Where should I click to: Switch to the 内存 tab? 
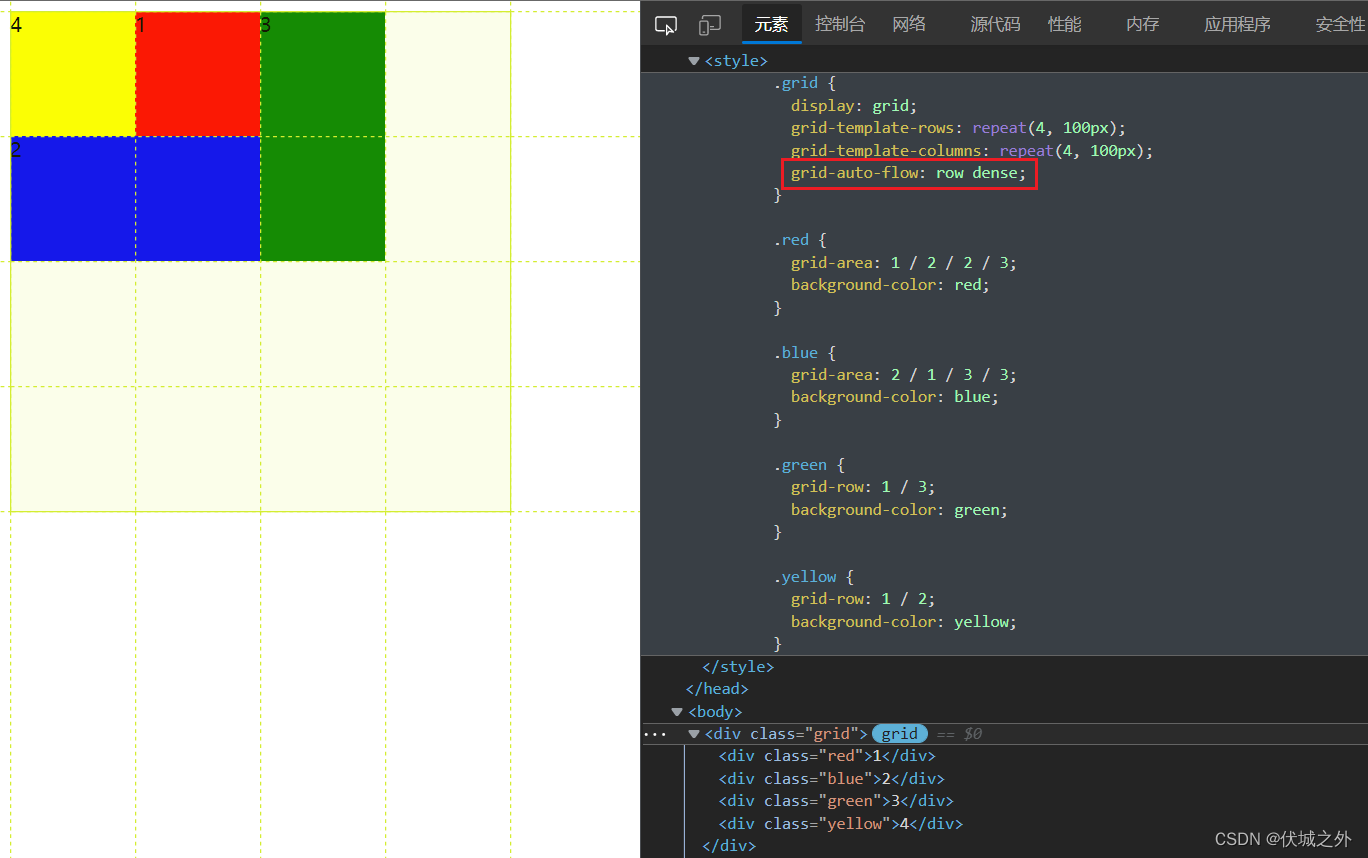coord(1143,25)
